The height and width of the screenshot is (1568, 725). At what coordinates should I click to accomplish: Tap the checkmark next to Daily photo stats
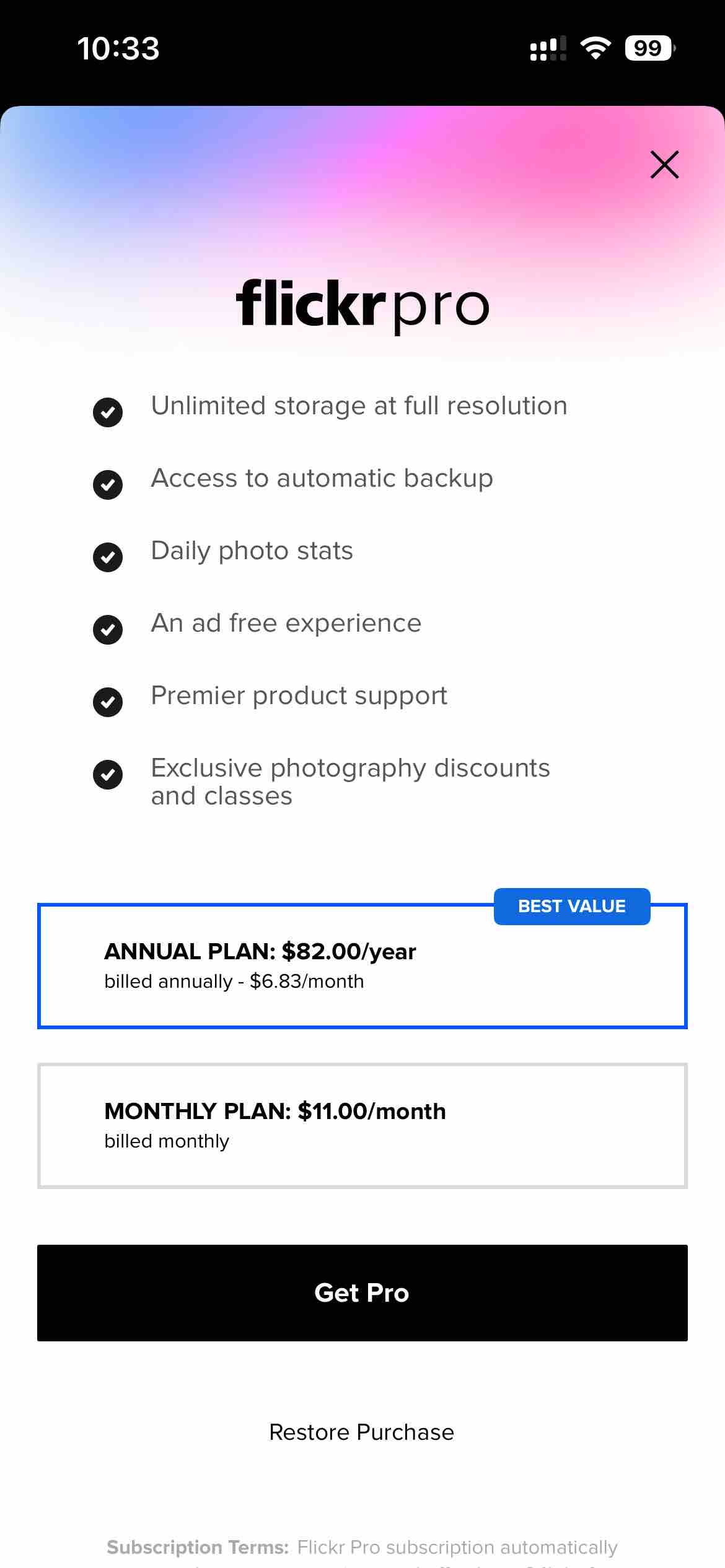tap(108, 557)
